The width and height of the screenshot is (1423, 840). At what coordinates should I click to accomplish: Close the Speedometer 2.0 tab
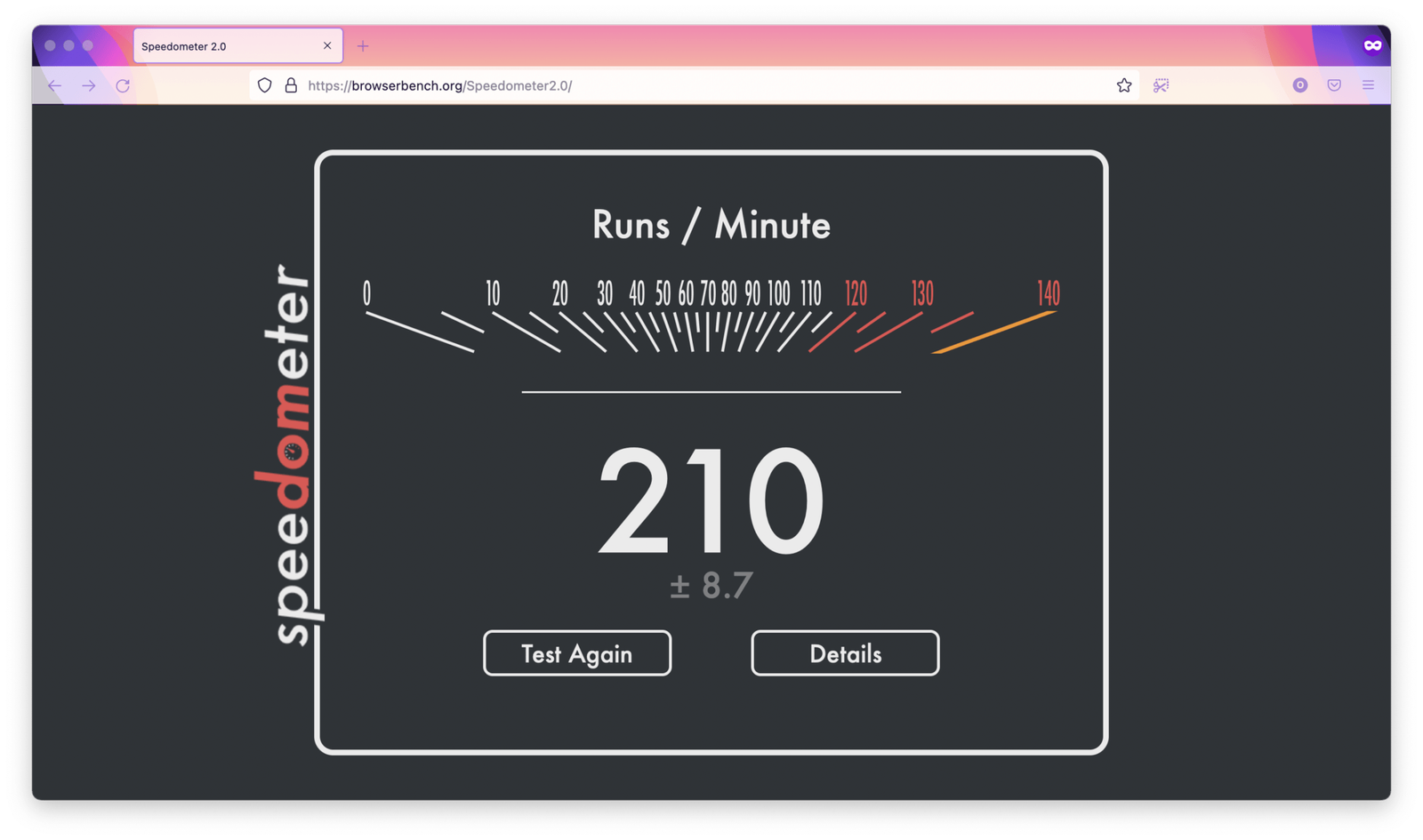[327, 46]
